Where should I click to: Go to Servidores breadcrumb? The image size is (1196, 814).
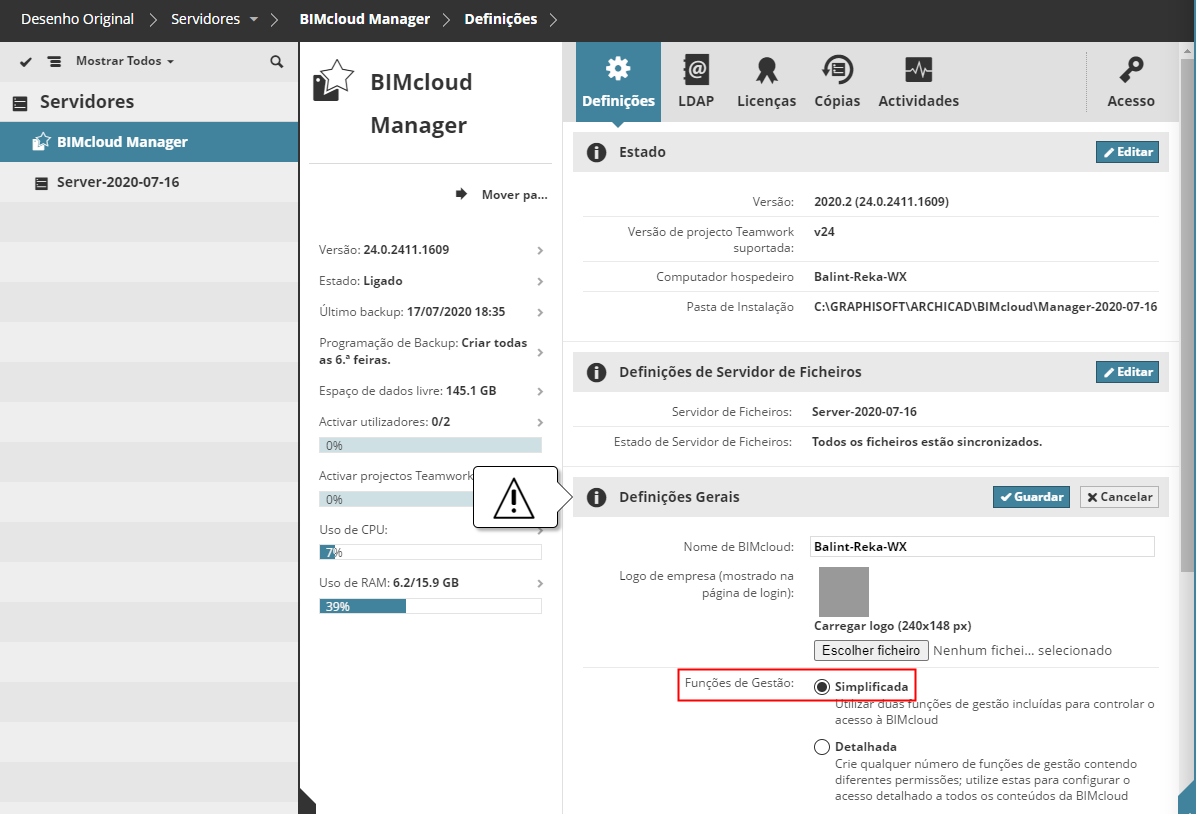click(205, 19)
